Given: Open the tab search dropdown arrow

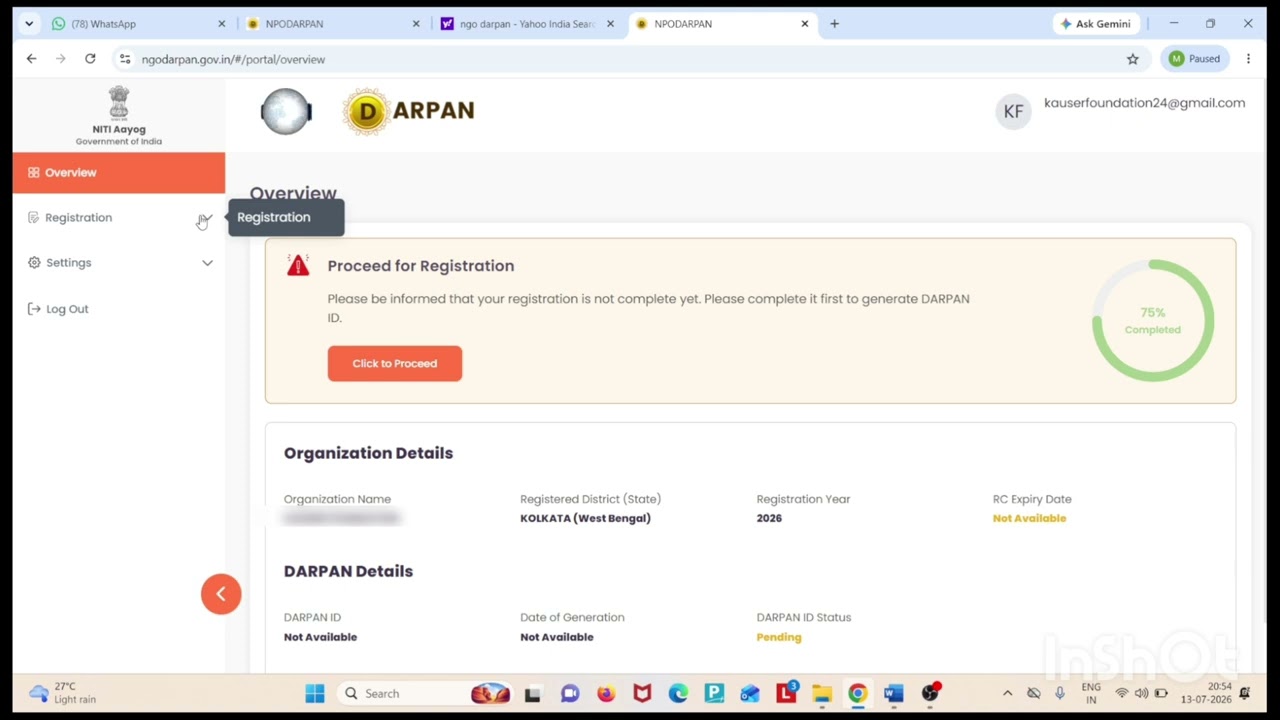Looking at the screenshot, I should click(28, 24).
